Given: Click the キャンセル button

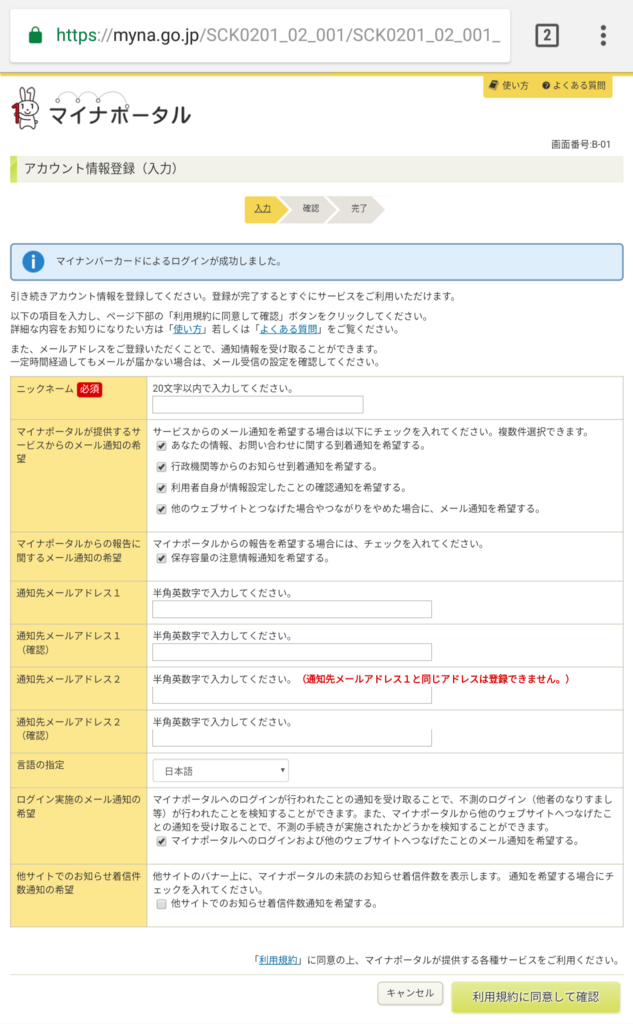Looking at the screenshot, I should click(410, 993).
